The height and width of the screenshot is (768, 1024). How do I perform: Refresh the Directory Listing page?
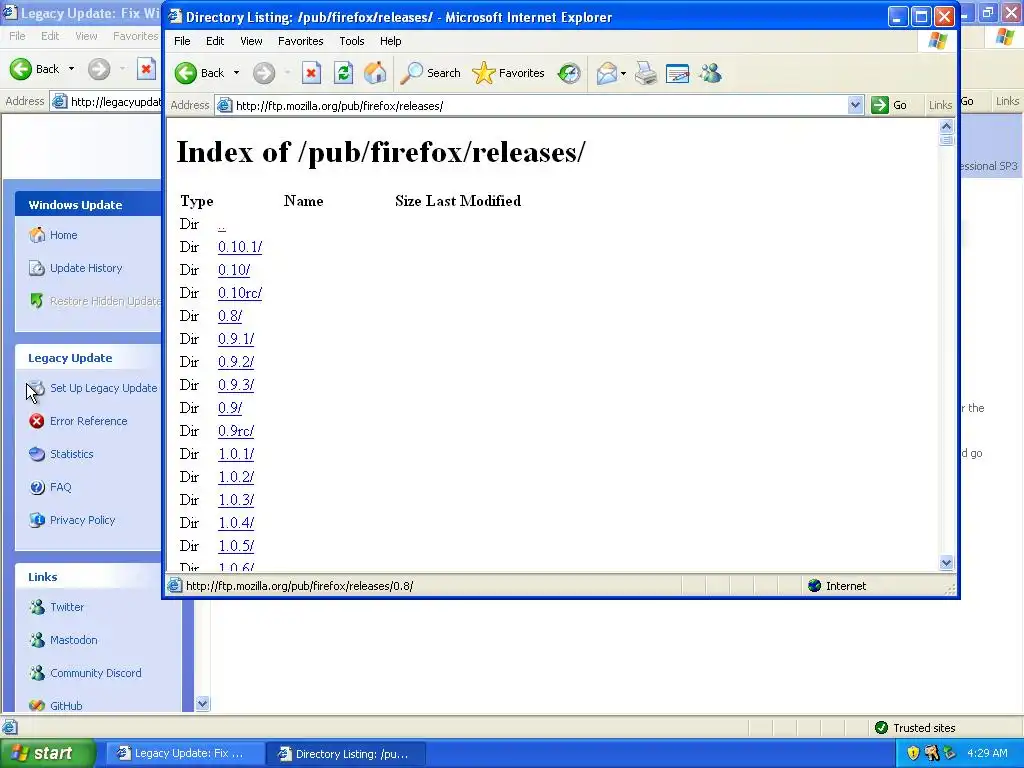(x=344, y=73)
